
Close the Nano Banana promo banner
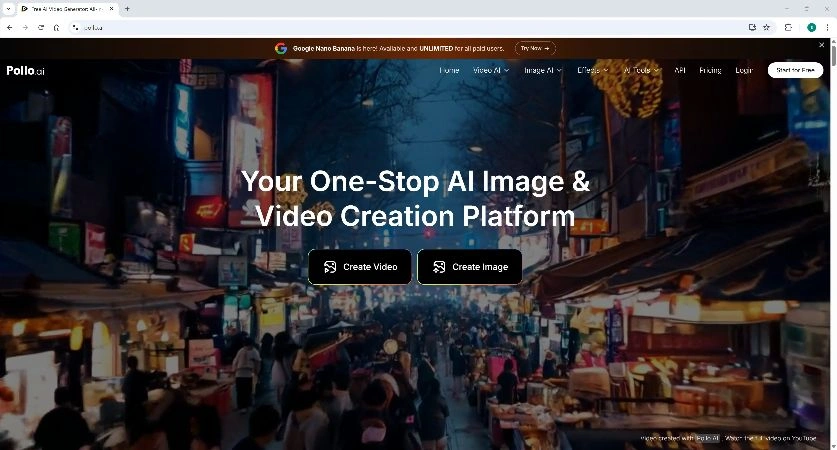pyautogui.click(x=822, y=45)
